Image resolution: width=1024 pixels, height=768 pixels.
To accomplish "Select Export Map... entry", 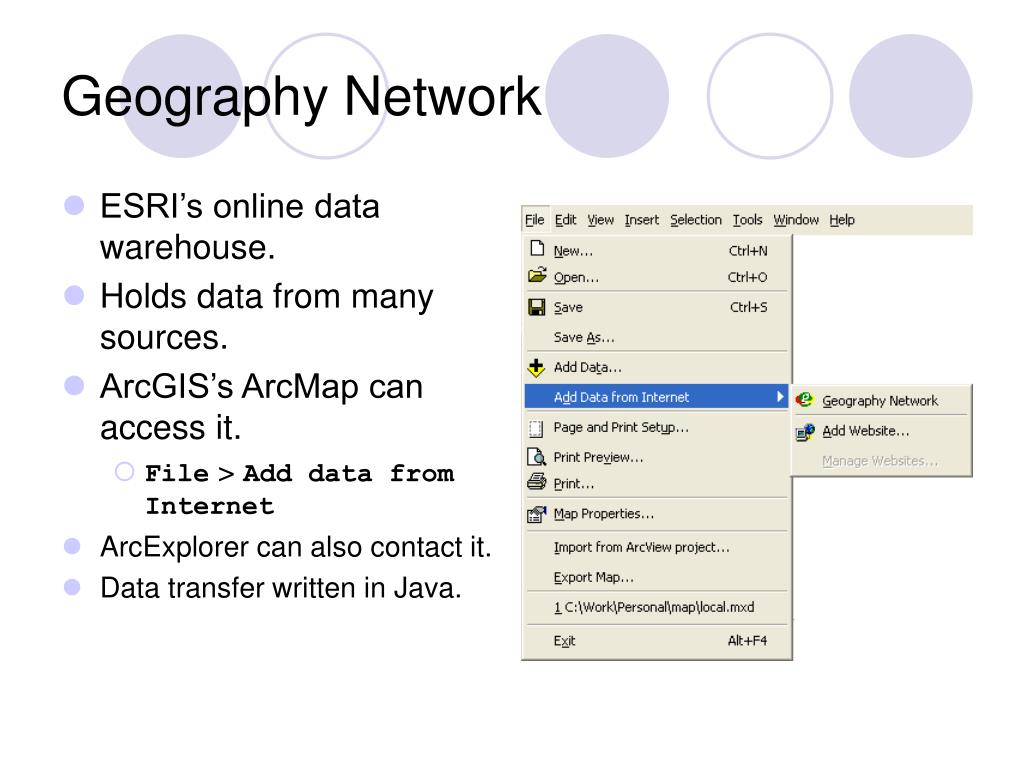I will (x=656, y=577).
